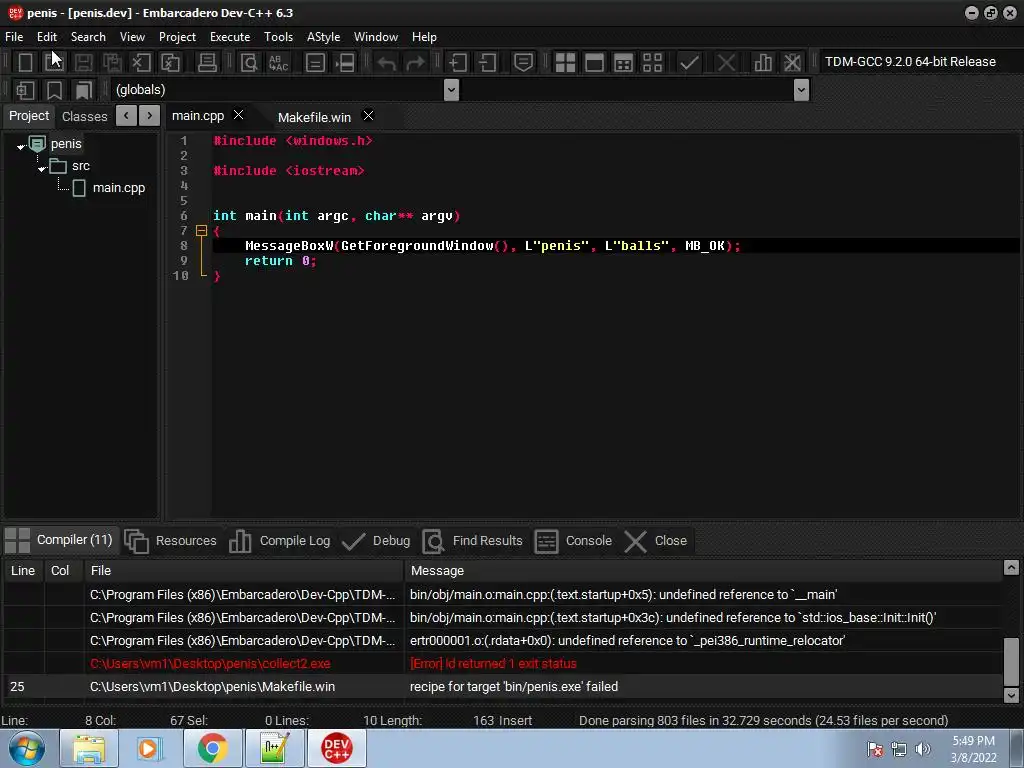This screenshot has height=768, width=1024.
Task: Open the Window menu
Action: (x=376, y=37)
